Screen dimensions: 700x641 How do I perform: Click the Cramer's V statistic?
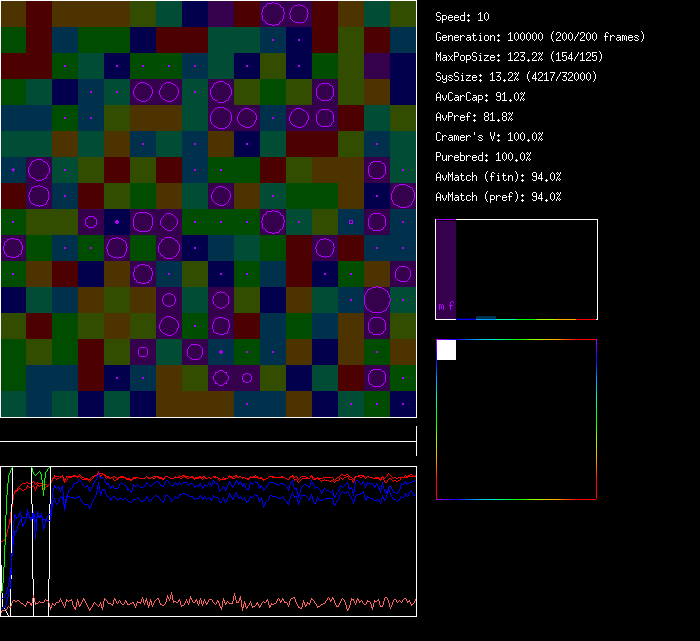pos(490,137)
